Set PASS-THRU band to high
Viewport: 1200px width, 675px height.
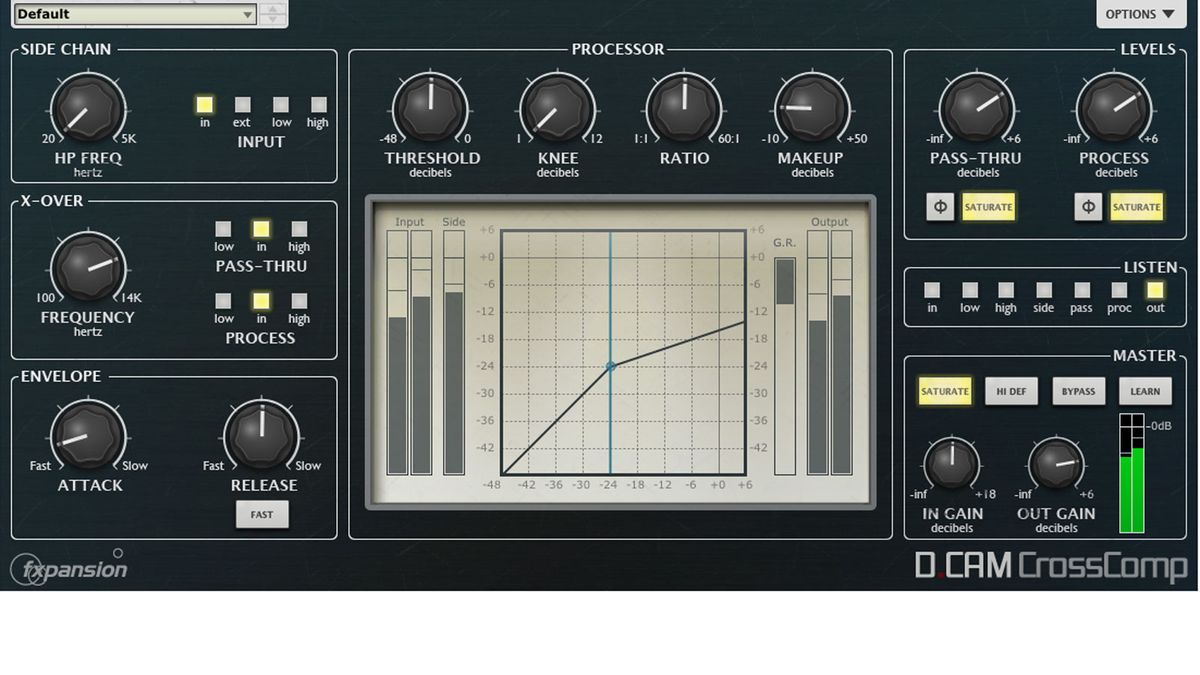tap(299, 229)
